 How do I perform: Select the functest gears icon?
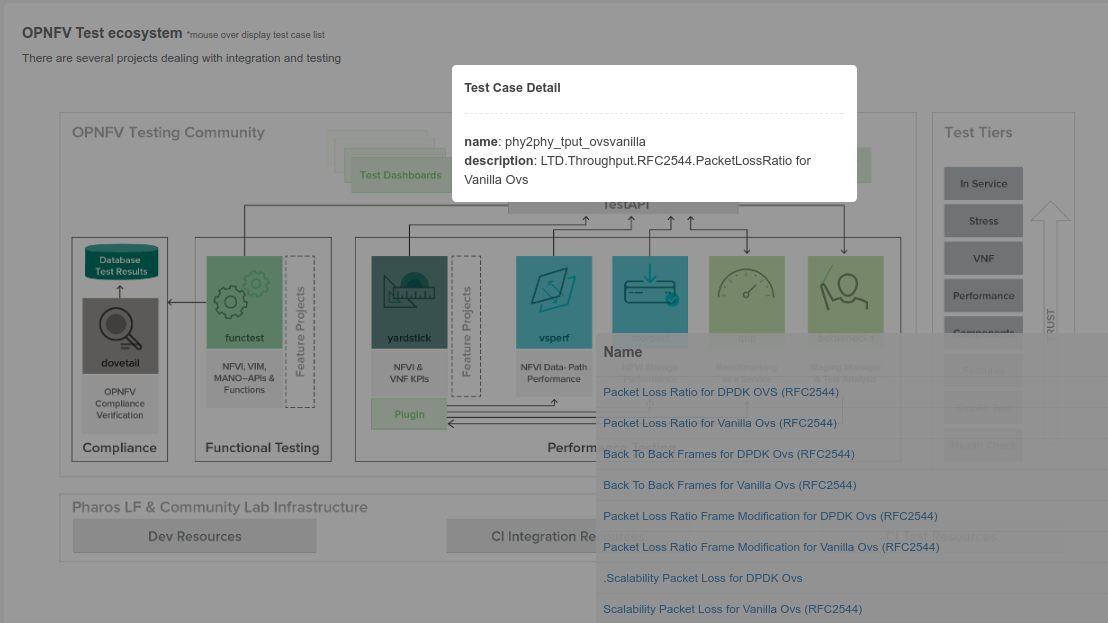(243, 295)
